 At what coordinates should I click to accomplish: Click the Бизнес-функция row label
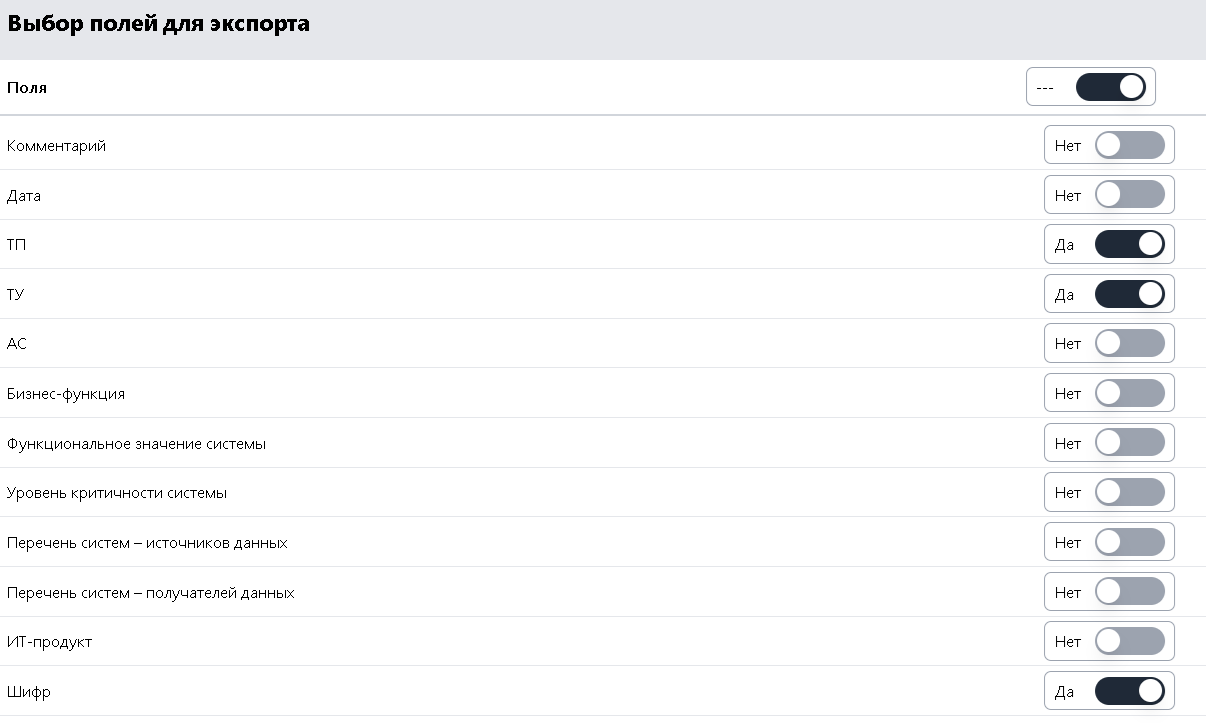point(66,394)
